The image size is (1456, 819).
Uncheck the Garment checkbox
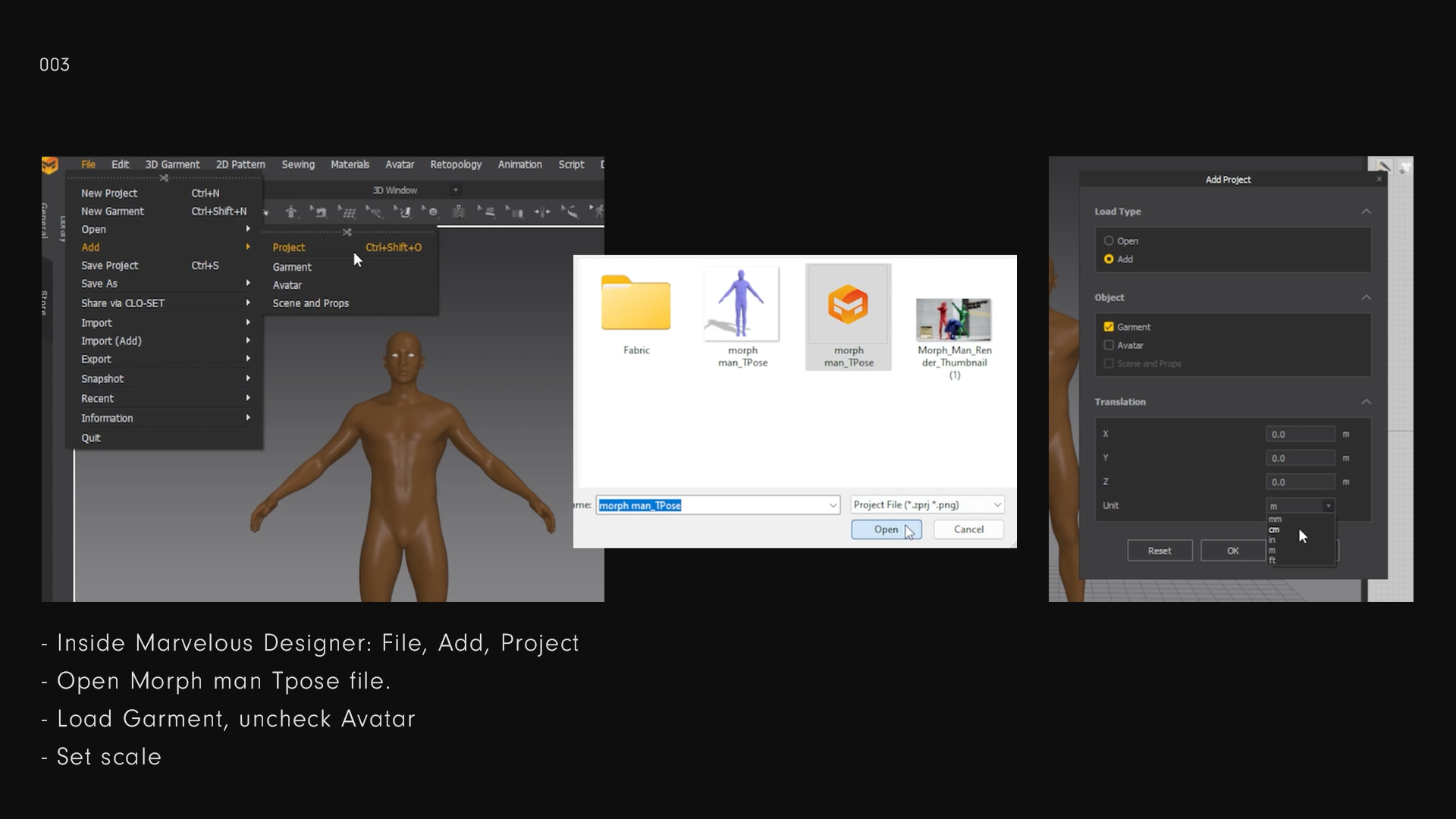pyautogui.click(x=1109, y=327)
